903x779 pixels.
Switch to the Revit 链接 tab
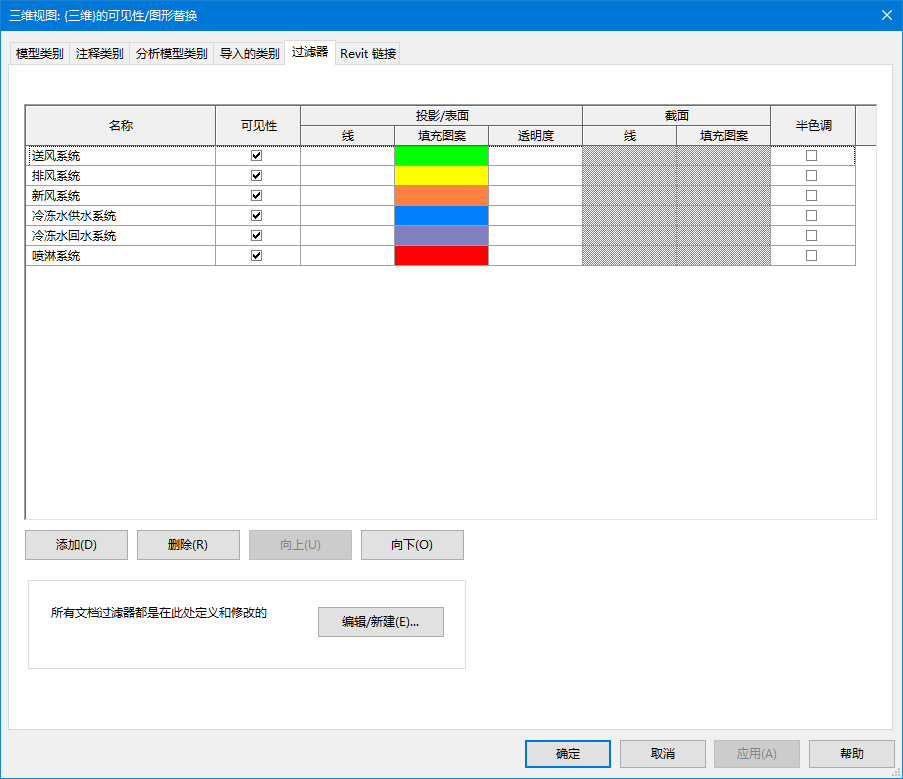tap(368, 54)
